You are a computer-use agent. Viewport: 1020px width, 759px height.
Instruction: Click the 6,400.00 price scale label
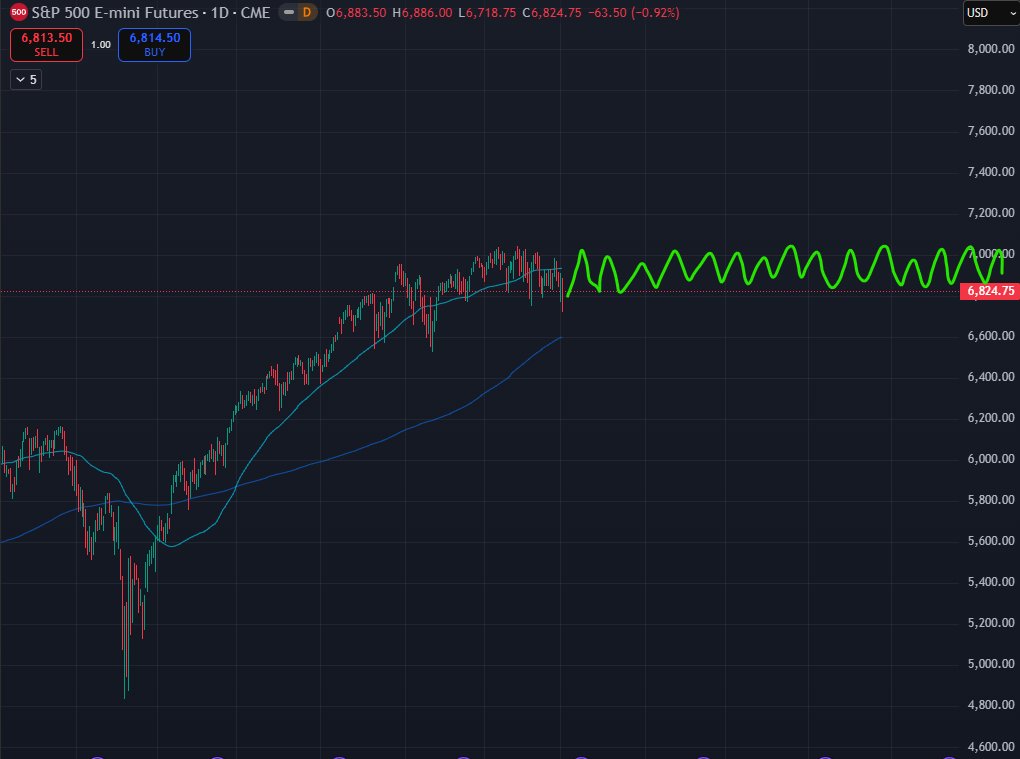991,377
